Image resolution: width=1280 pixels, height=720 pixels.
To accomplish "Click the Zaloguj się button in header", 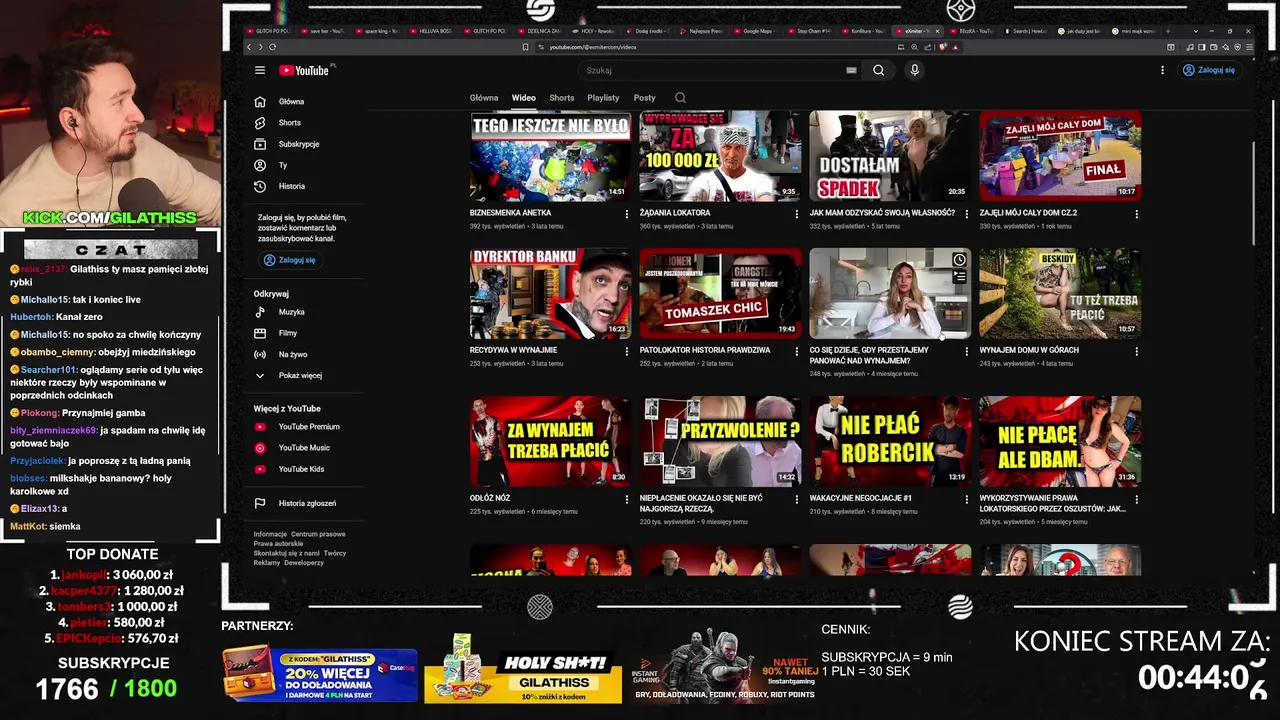I will (x=1209, y=70).
